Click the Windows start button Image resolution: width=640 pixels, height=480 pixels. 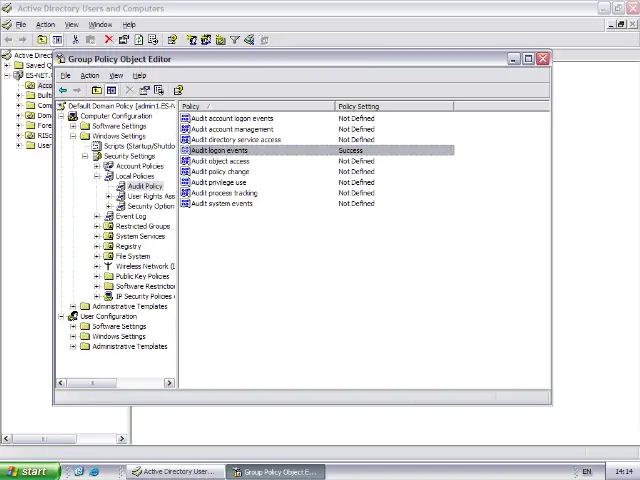click(x=30, y=471)
